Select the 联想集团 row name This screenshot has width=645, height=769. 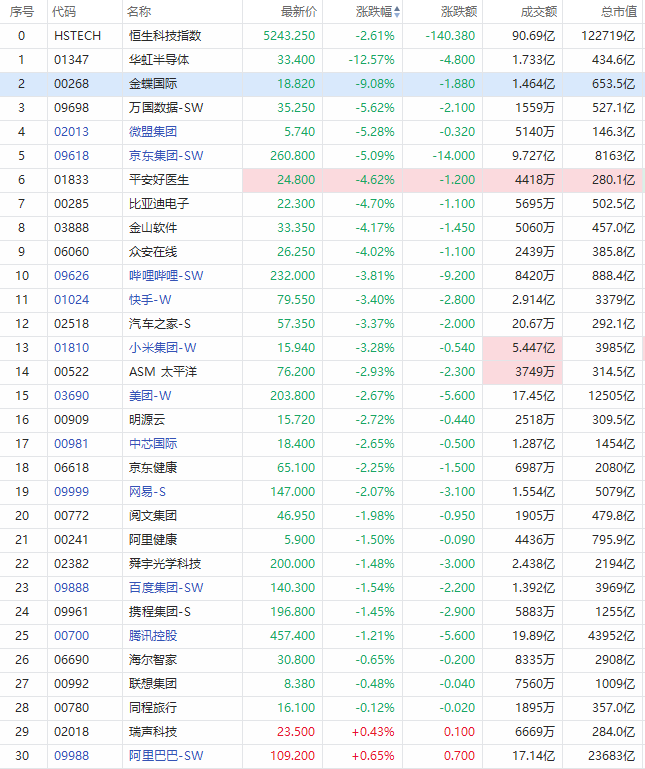[153, 684]
